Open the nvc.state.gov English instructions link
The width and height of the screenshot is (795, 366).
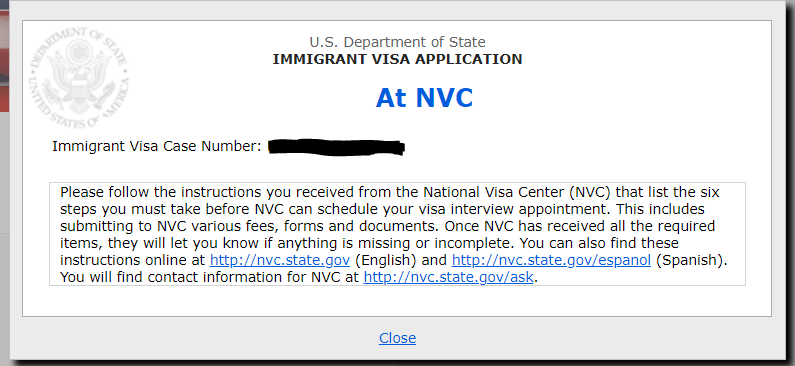coord(279,261)
